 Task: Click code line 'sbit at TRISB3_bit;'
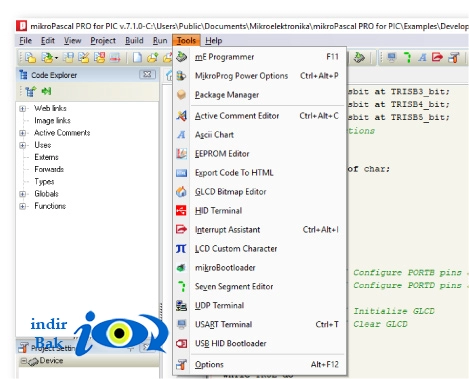click(x=399, y=92)
